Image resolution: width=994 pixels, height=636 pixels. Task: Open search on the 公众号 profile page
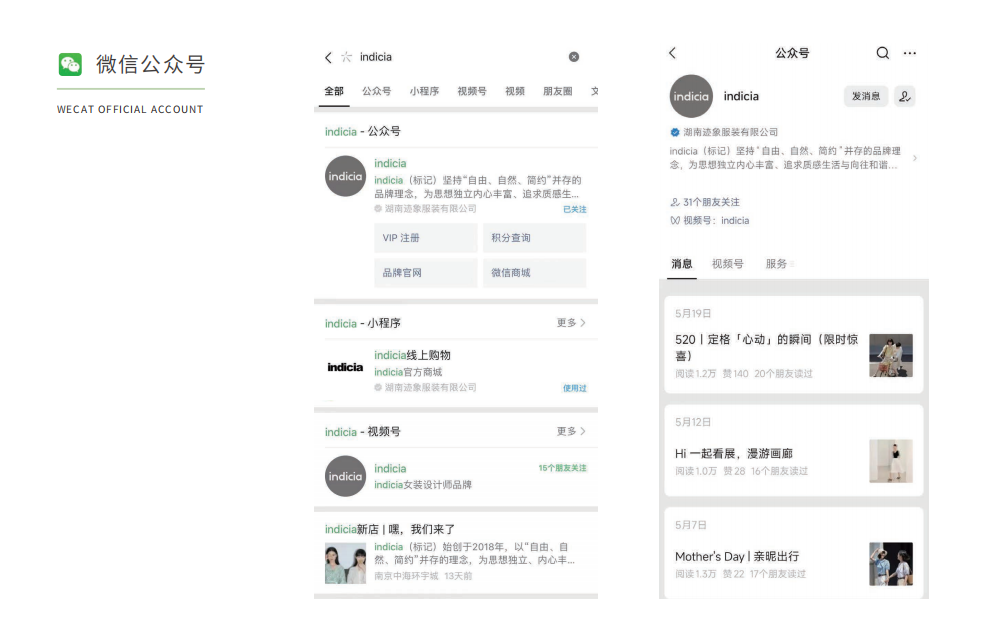point(882,53)
